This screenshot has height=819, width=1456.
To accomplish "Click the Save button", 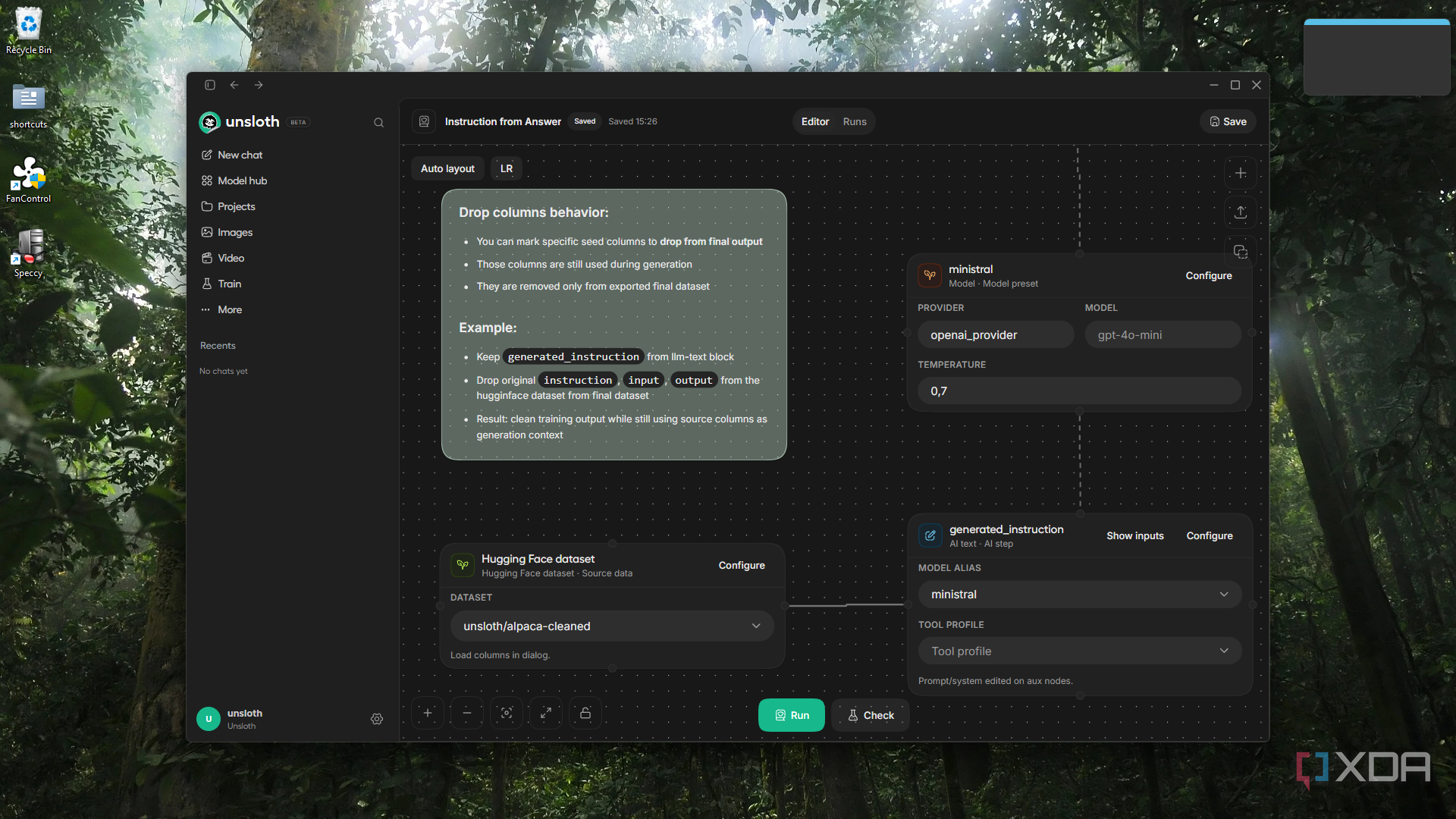I will (x=1228, y=121).
